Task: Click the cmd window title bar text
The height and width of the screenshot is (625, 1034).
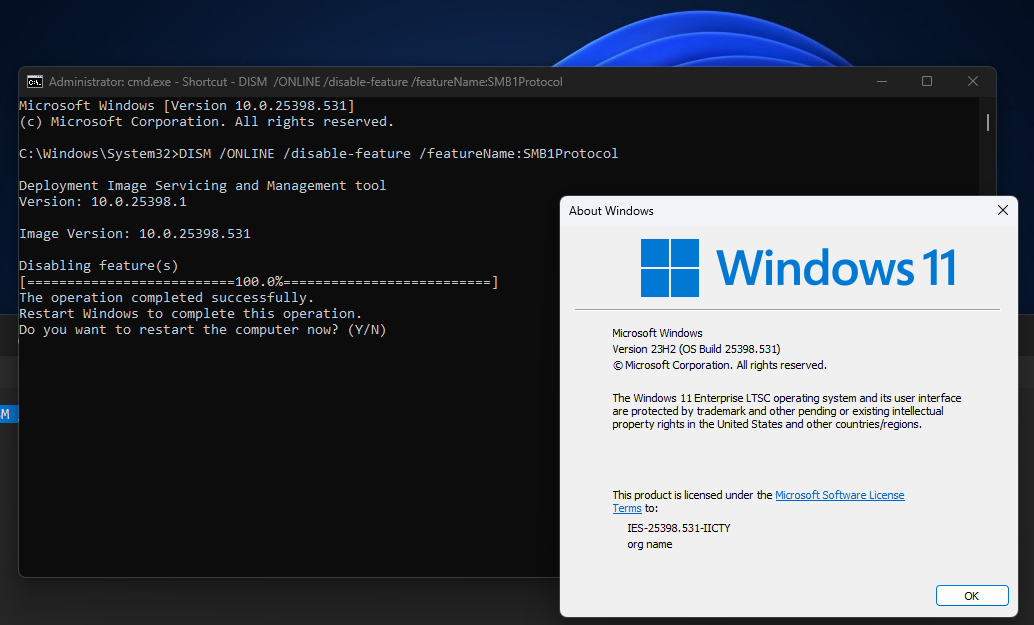Action: [x=305, y=82]
